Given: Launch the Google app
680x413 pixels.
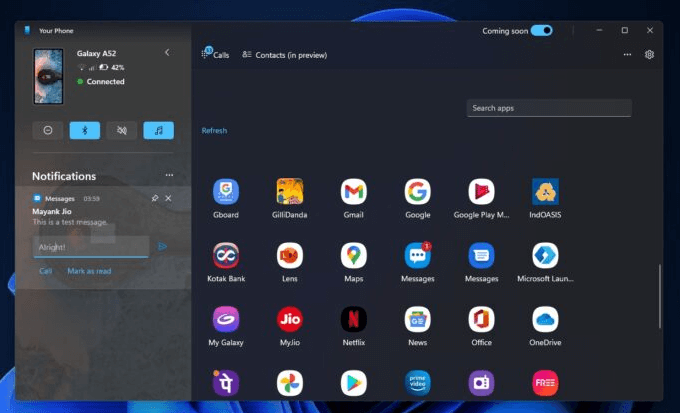Looking at the screenshot, I should pyautogui.click(x=417, y=191).
